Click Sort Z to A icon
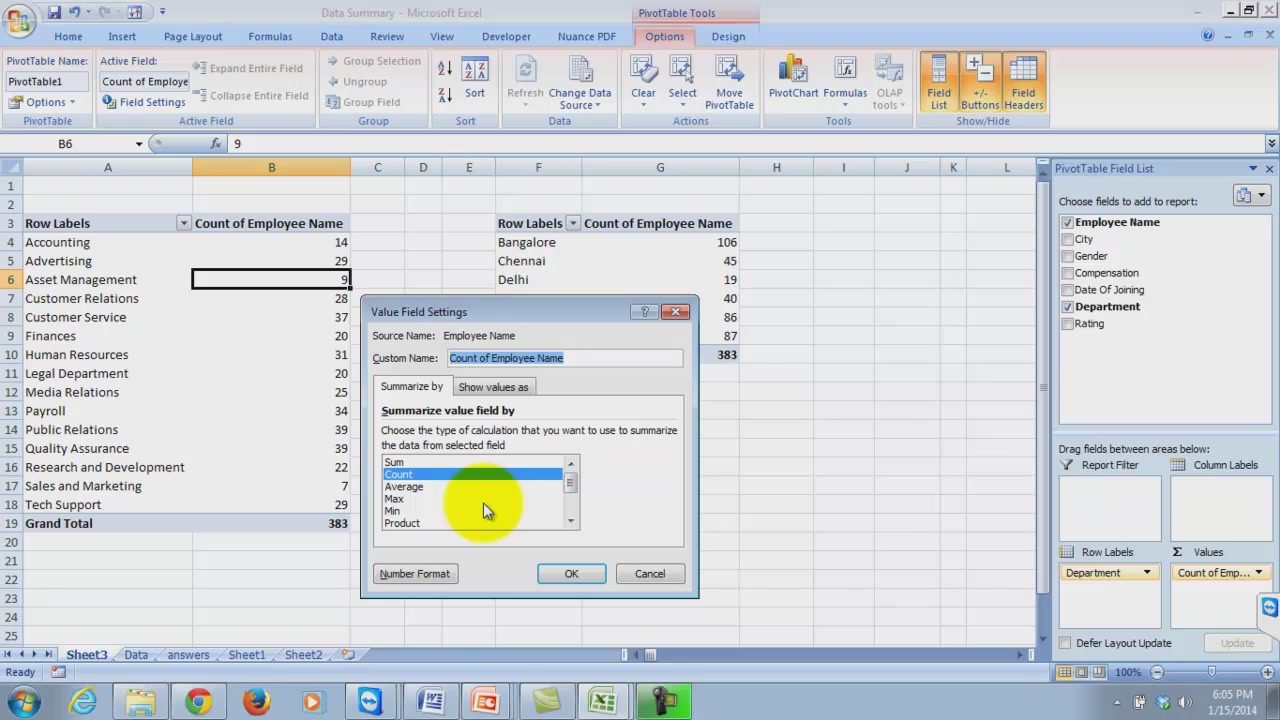Screen dimensions: 1280x720 click(x=445, y=94)
